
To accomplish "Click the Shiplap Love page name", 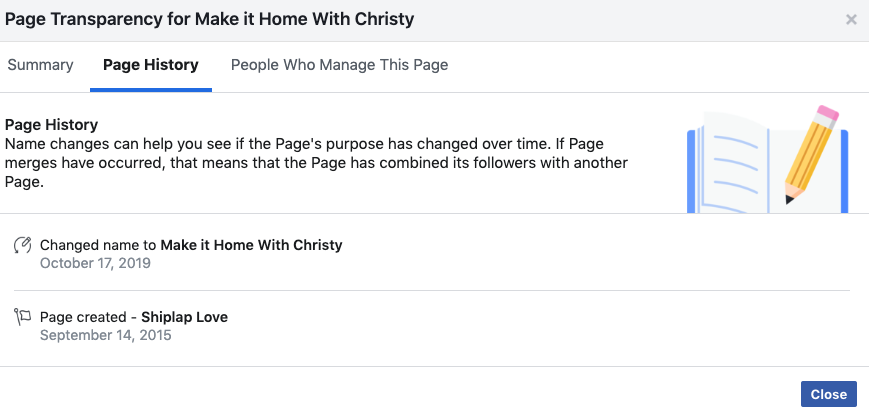I will tap(185, 317).
